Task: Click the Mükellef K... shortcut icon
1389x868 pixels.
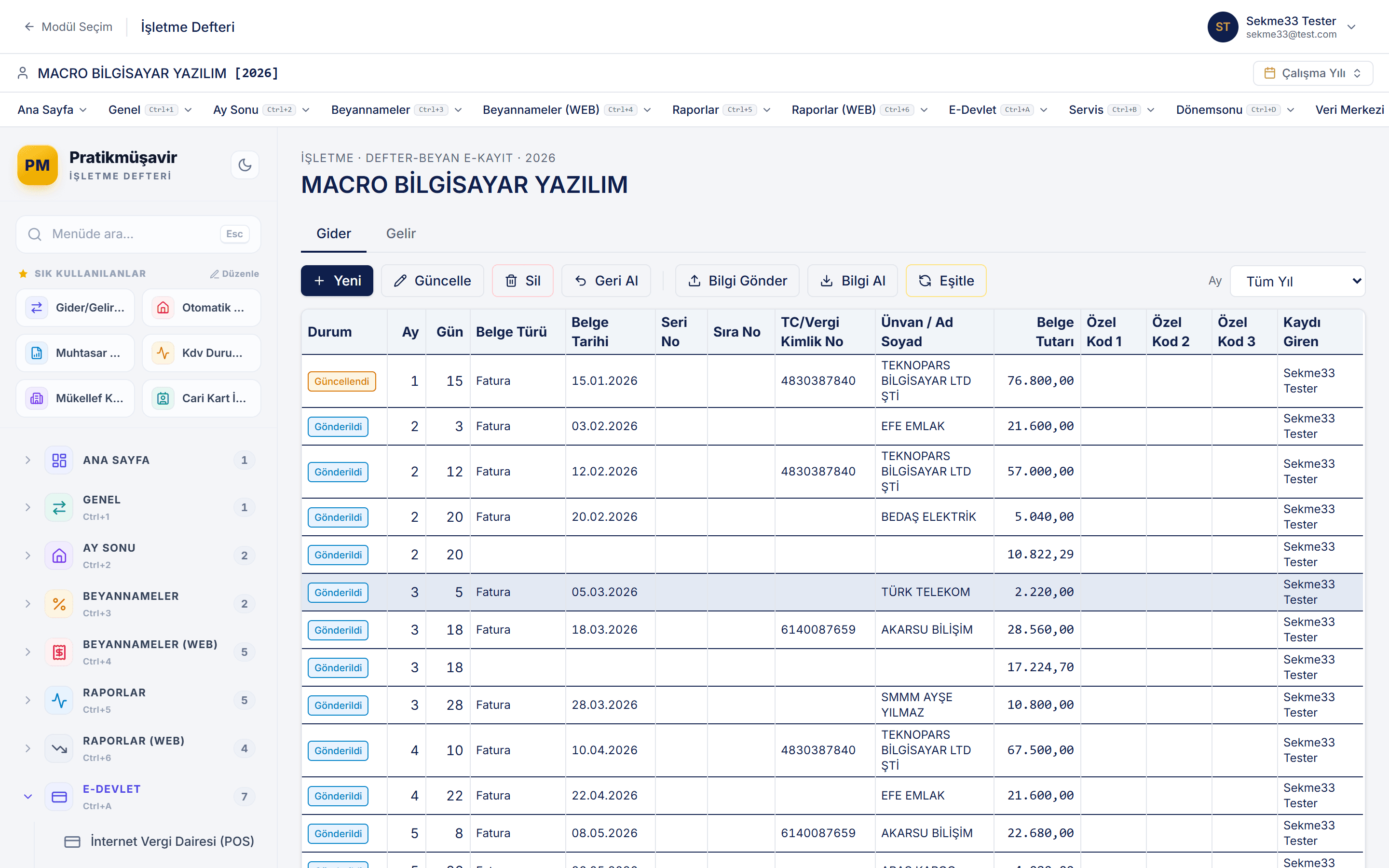Action: pyautogui.click(x=37, y=398)
